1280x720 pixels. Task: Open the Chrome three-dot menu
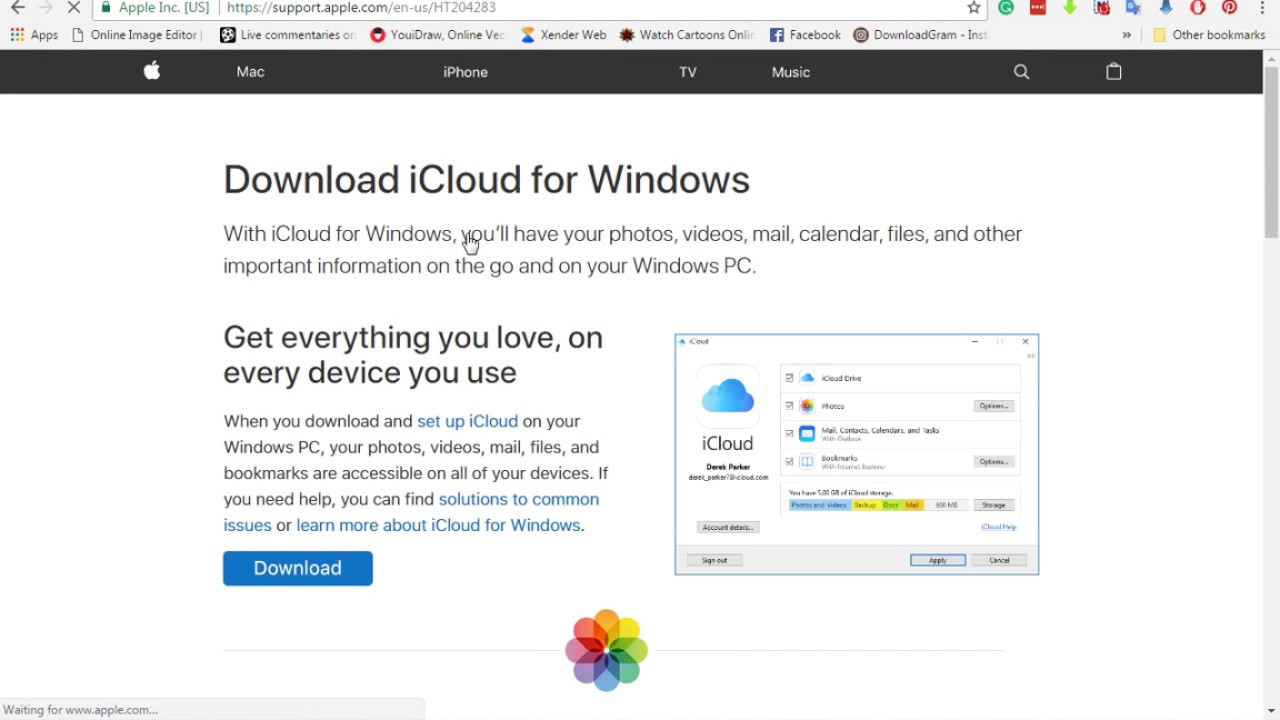[x=1263, y=8]
